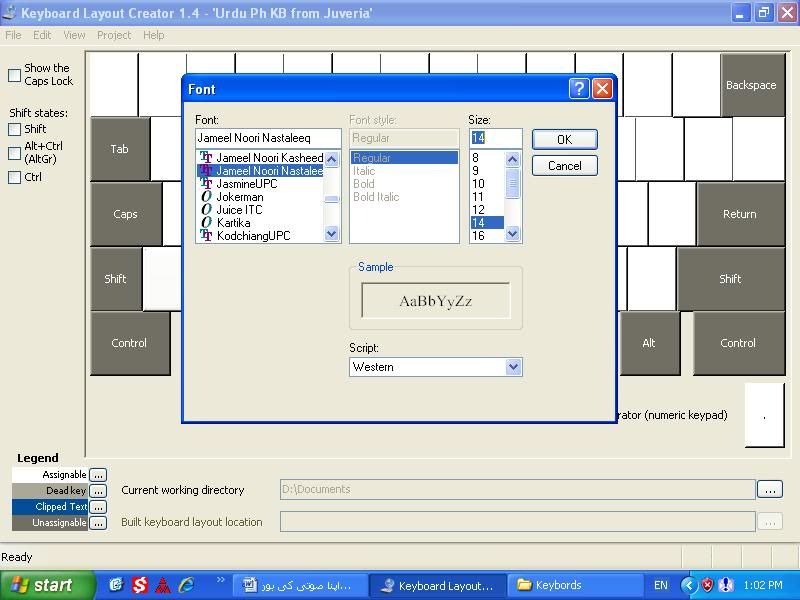Open the Clipped Text legend color picker
Viewport: 800px width, 600px height.
98,507
